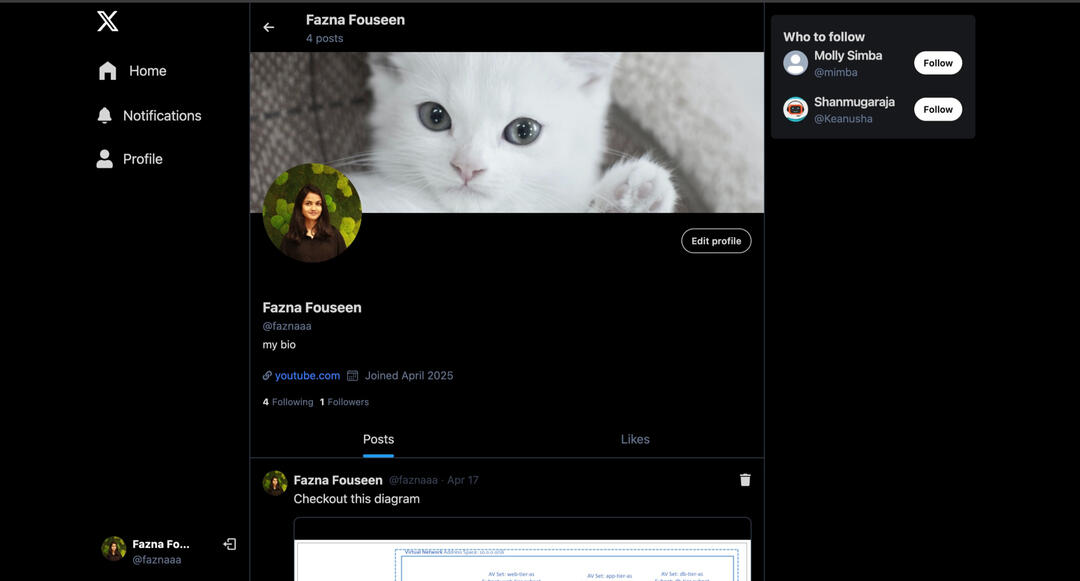This screenshot has height=581, width=1080.
Task: Open the youtube.com link
Action: click(x=307, y=376)
